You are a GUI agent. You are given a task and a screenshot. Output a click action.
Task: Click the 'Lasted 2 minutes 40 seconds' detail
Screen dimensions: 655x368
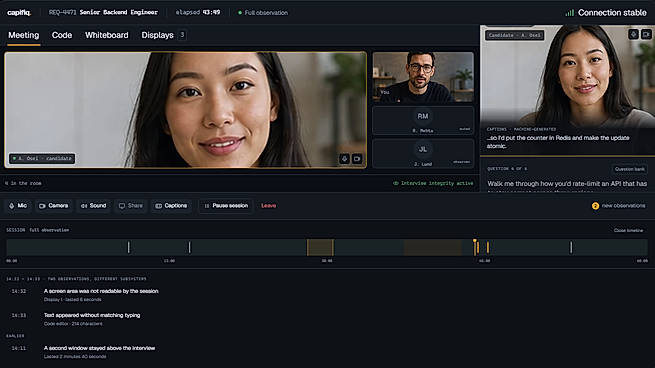75,357
